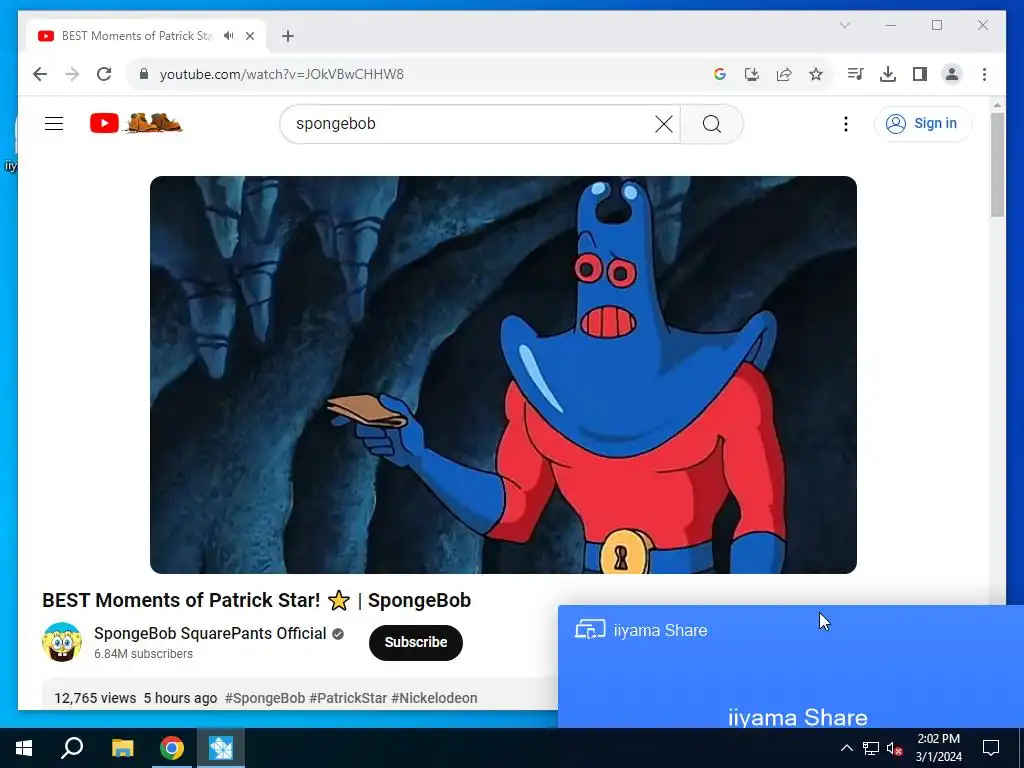1024x768 pixels.
Task: Go to YouTube home via logo
Action: (x=136, y=123)
